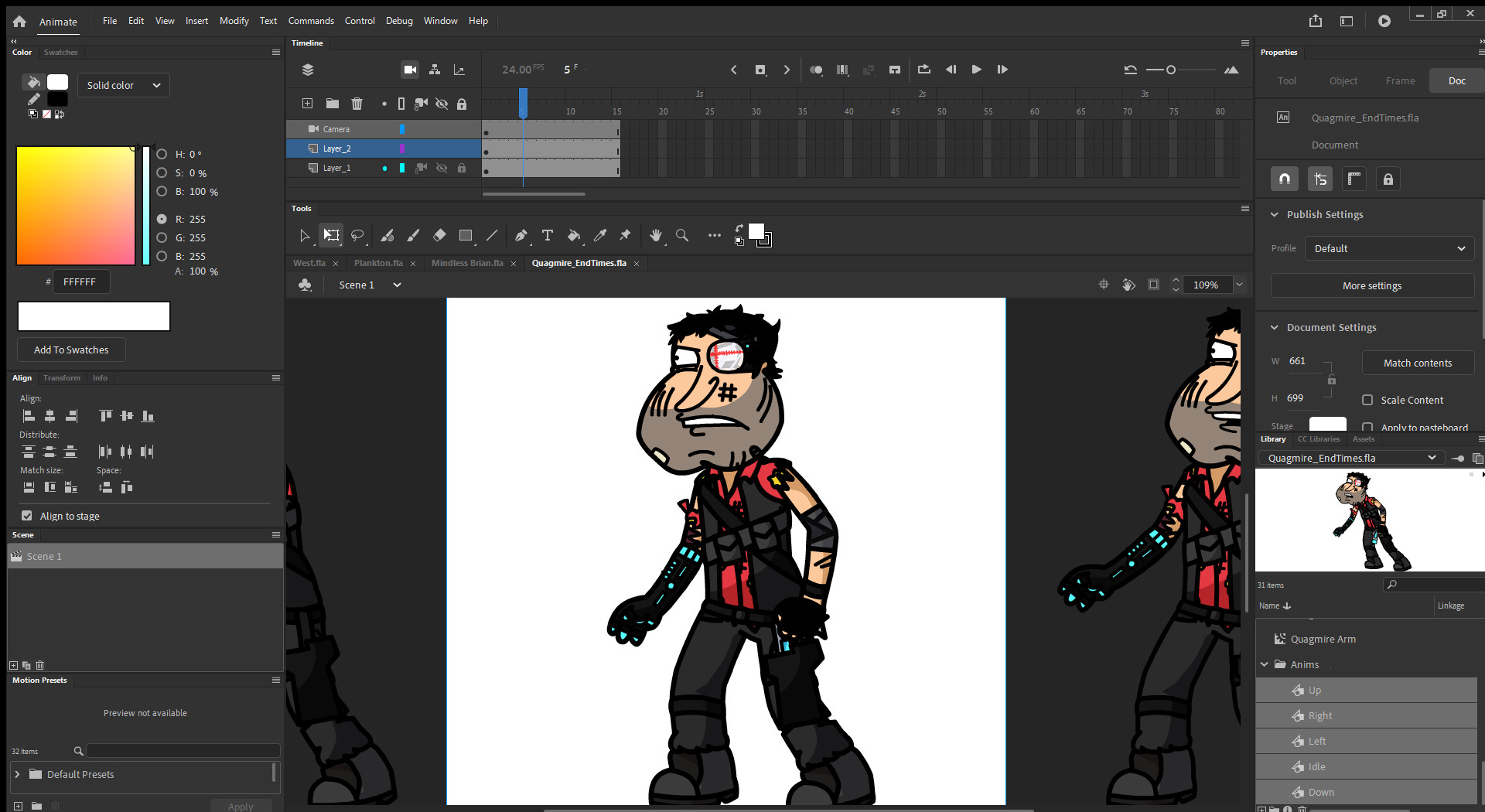This screenshot has height=812, width=1485.
Task: Expand the Default Presets folder
Action: point(17,774)
